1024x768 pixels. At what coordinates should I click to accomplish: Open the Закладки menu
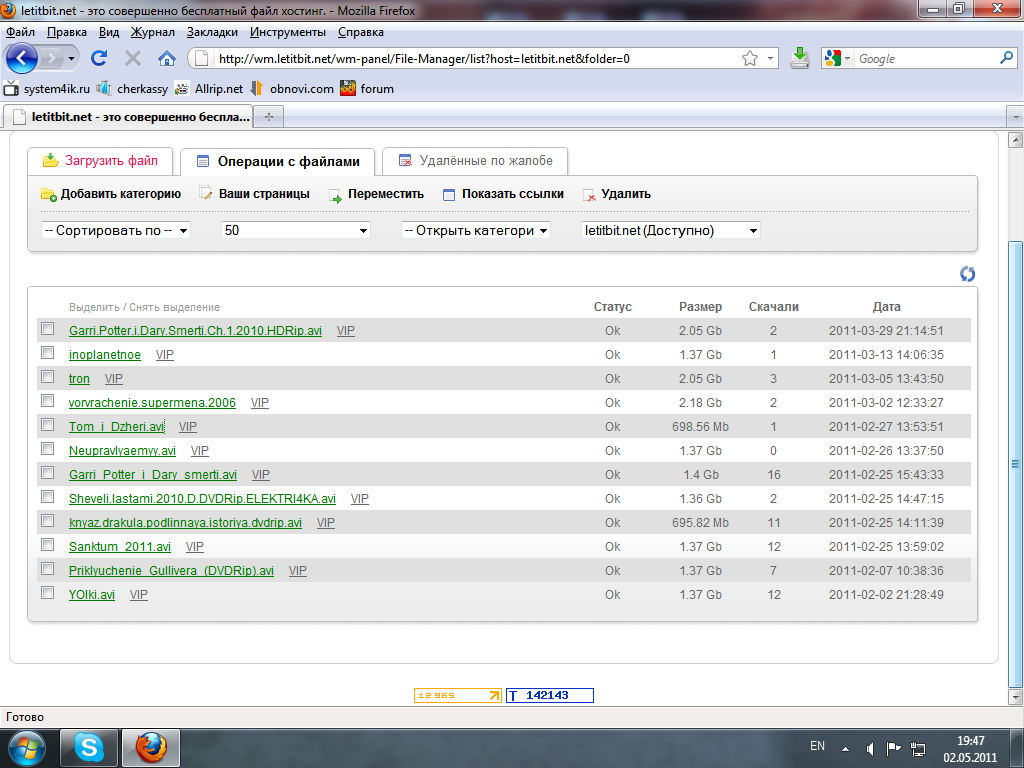point(212,32)
